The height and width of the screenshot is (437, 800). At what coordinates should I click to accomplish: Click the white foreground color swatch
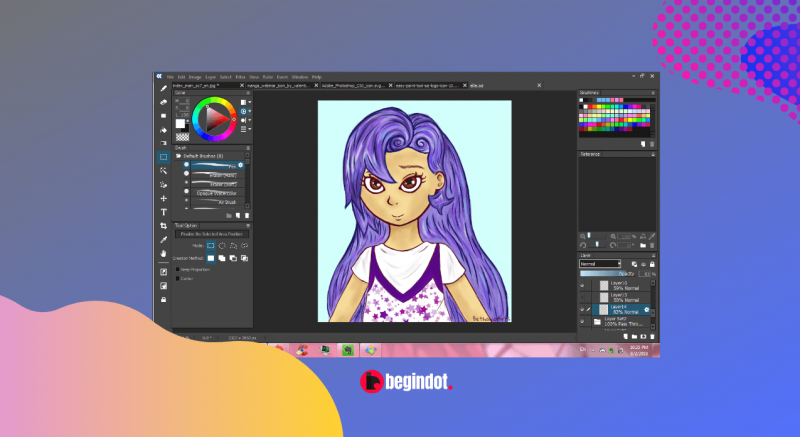(x=180, y=123)
